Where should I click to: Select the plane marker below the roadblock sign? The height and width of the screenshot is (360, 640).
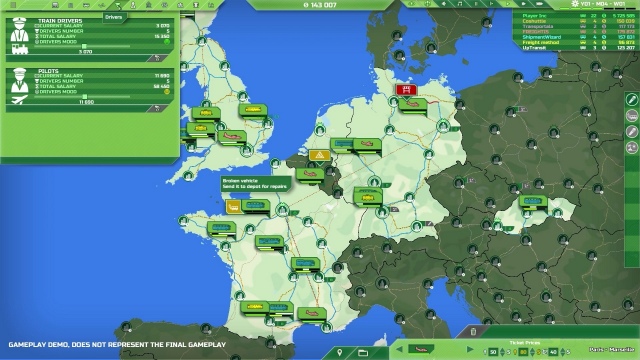[413, 105]
